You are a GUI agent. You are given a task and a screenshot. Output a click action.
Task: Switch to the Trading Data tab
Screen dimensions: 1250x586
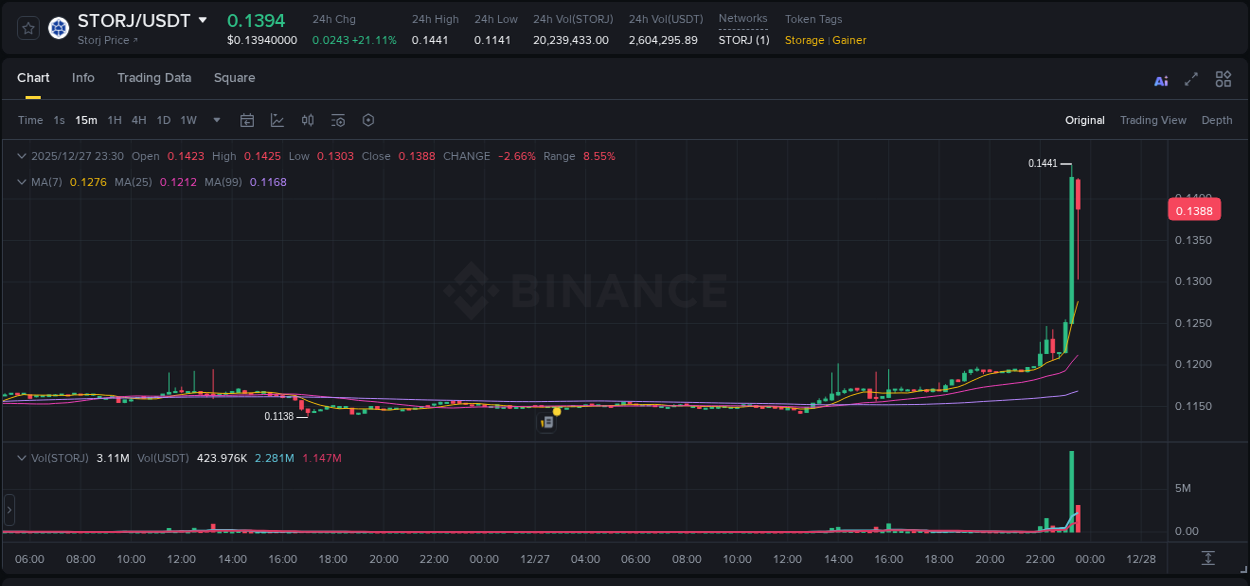click(x=154, y=77)
